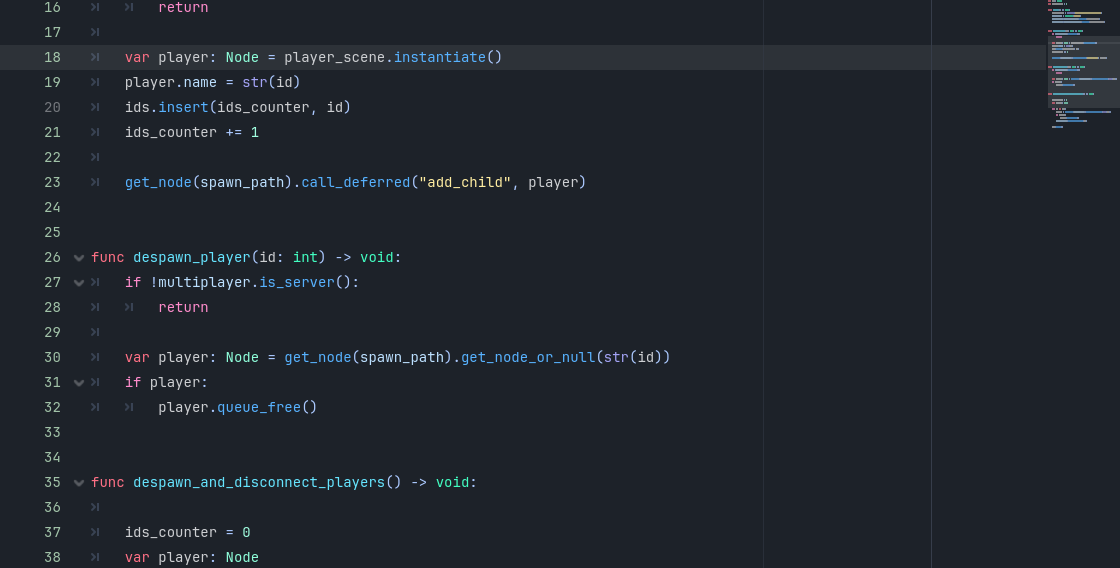
Task: Jump to the top of the code minimap
Action: coord(1083,4)
